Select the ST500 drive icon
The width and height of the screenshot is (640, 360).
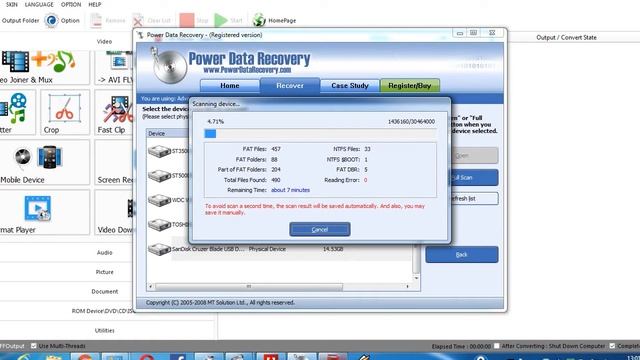(159, 176)
